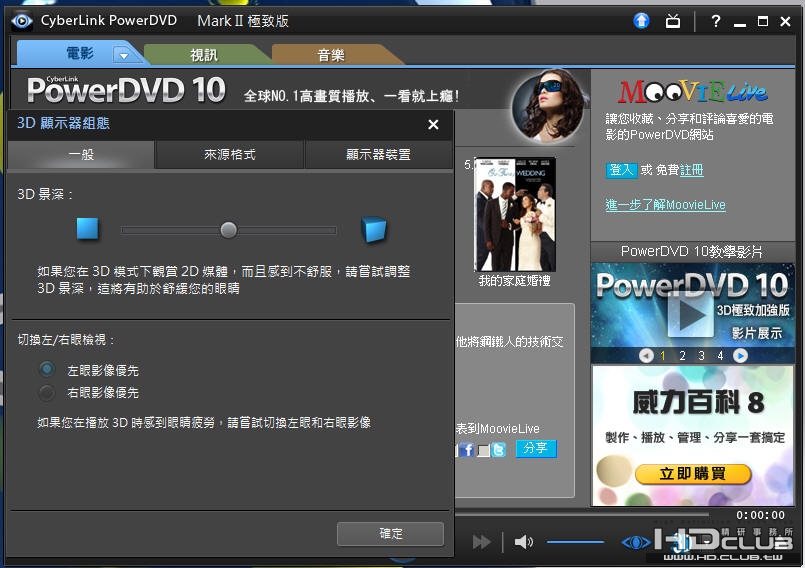Open 進一步了解MoovieLive link
Image resolution: width=805 pixels, height=568 pixels.
click(x=665, y=205)
